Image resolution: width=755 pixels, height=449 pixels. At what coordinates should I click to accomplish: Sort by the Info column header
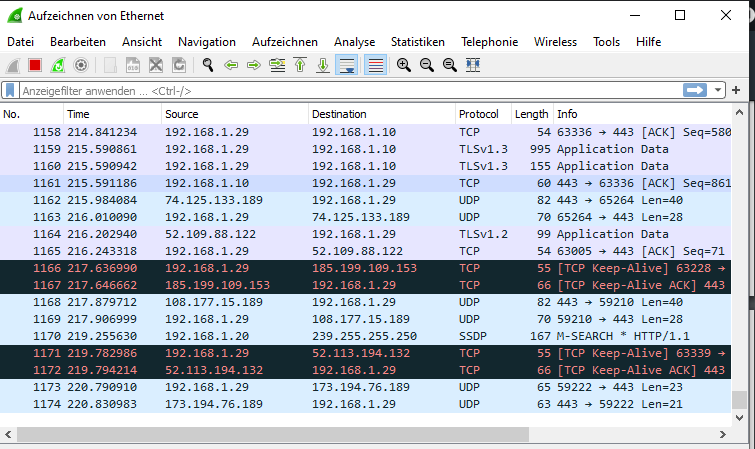pyautogui.click(x=642, y=114)
